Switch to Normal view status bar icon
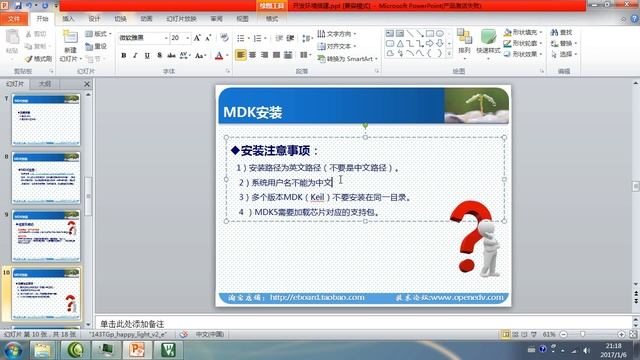640x360 pixels. (x=506, y=334)
